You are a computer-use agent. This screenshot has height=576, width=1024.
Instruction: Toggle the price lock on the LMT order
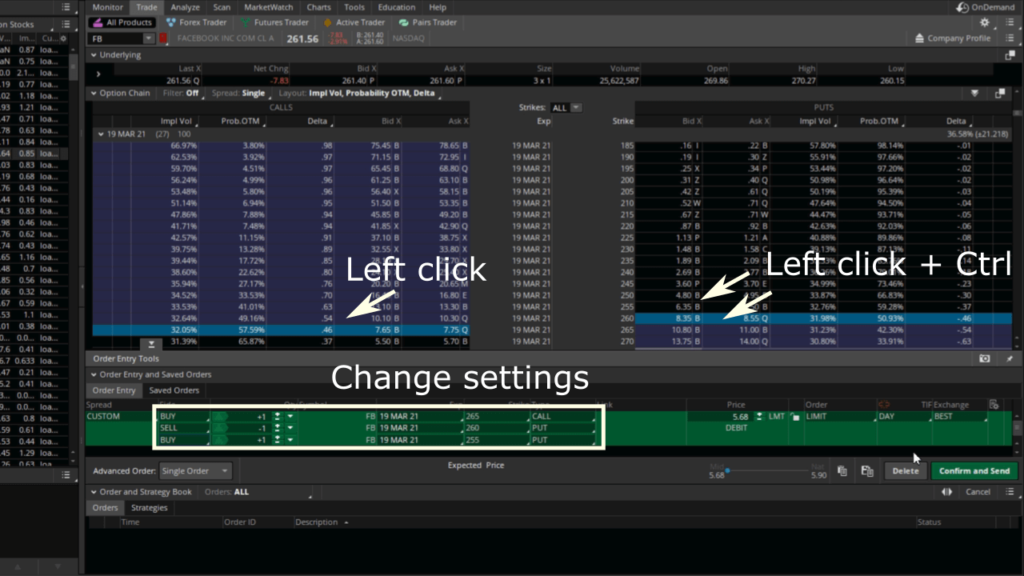click(x=795, y=417)
